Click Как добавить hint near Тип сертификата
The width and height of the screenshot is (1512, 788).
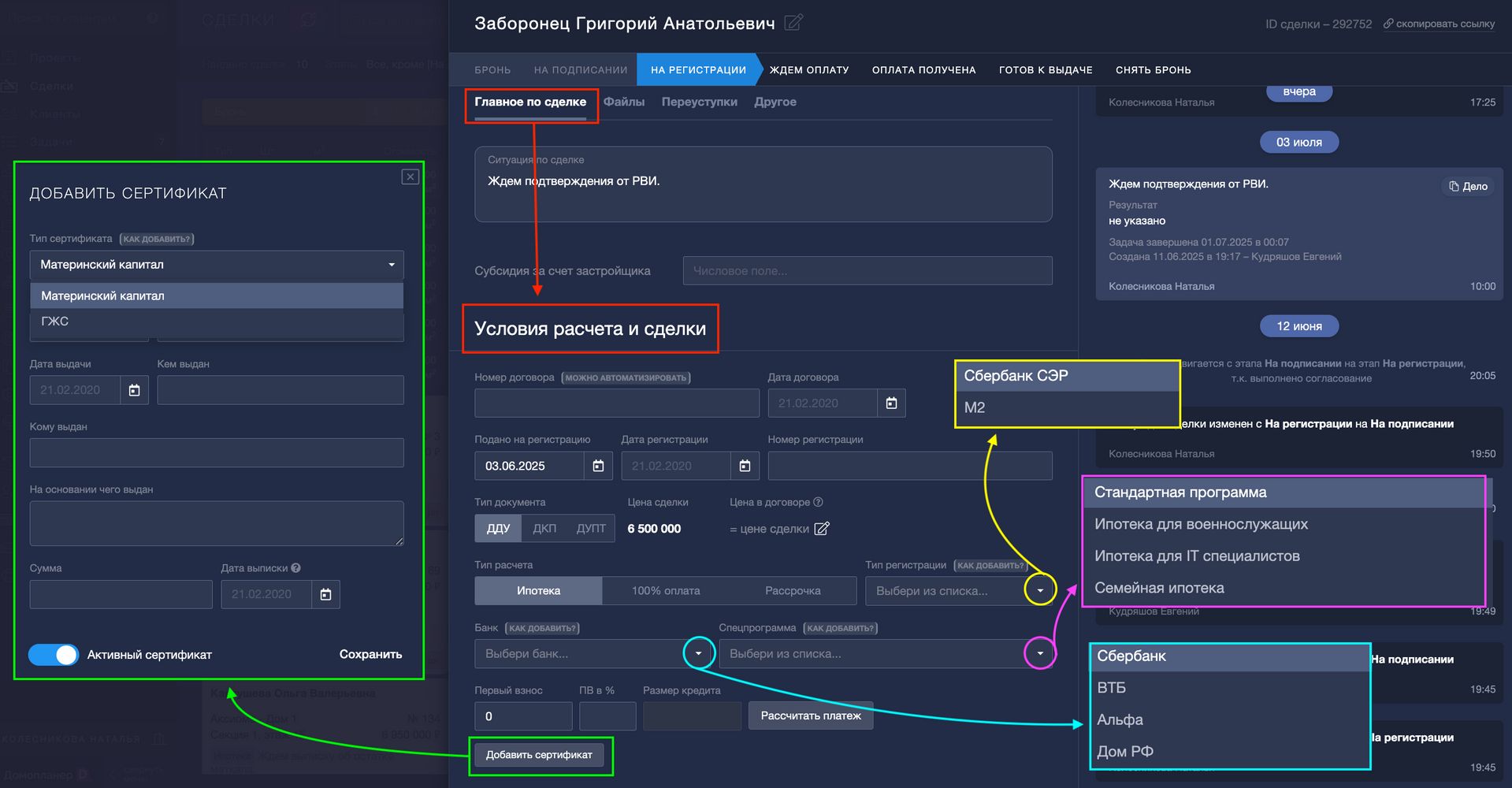pyautogui.click(x=157, y=239)
